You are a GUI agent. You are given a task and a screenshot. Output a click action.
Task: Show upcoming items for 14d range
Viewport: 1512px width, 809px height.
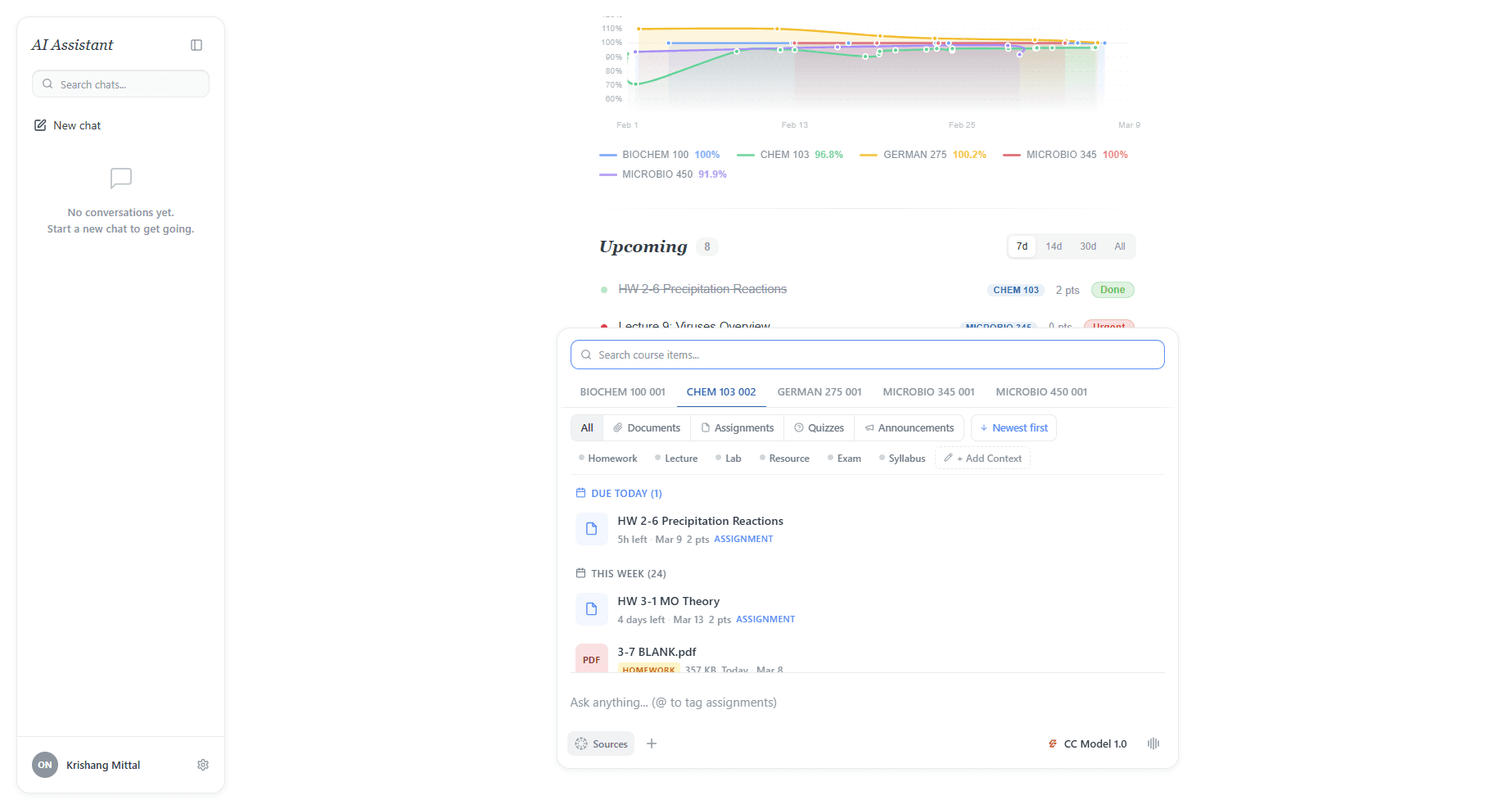click(x=1054, y=246)
